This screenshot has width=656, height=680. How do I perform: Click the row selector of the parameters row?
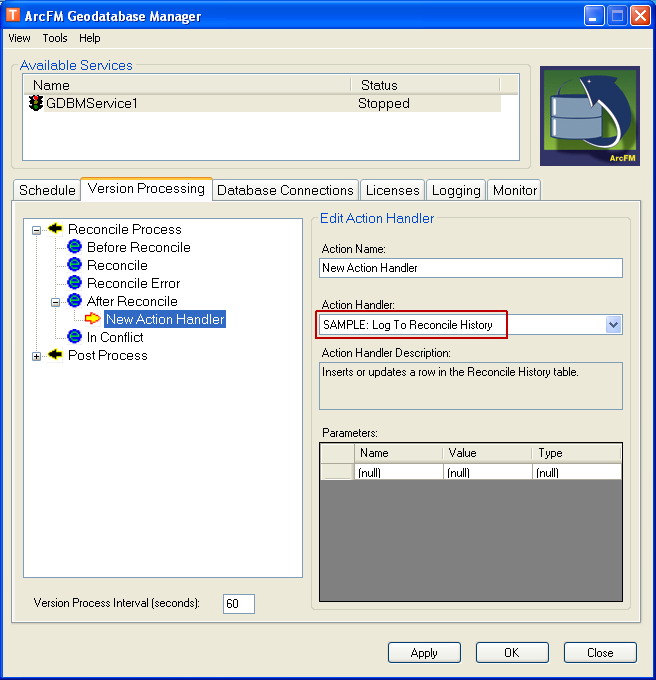click(x=337, y=472)
